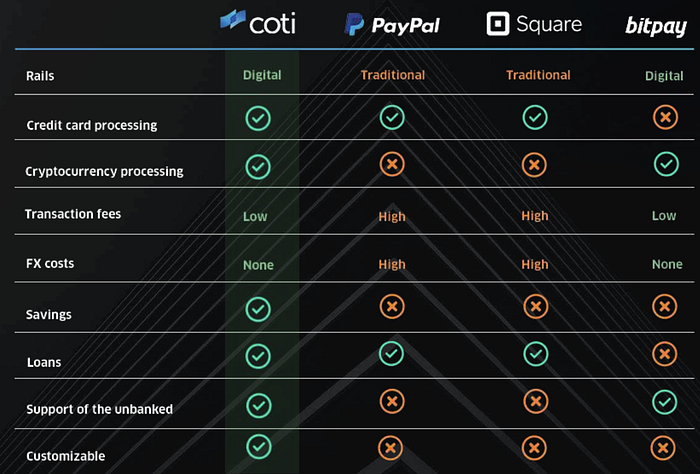Click COTI's Digital rails value
The height and width of the screenshot is (474, 700).
pos(262,75)
